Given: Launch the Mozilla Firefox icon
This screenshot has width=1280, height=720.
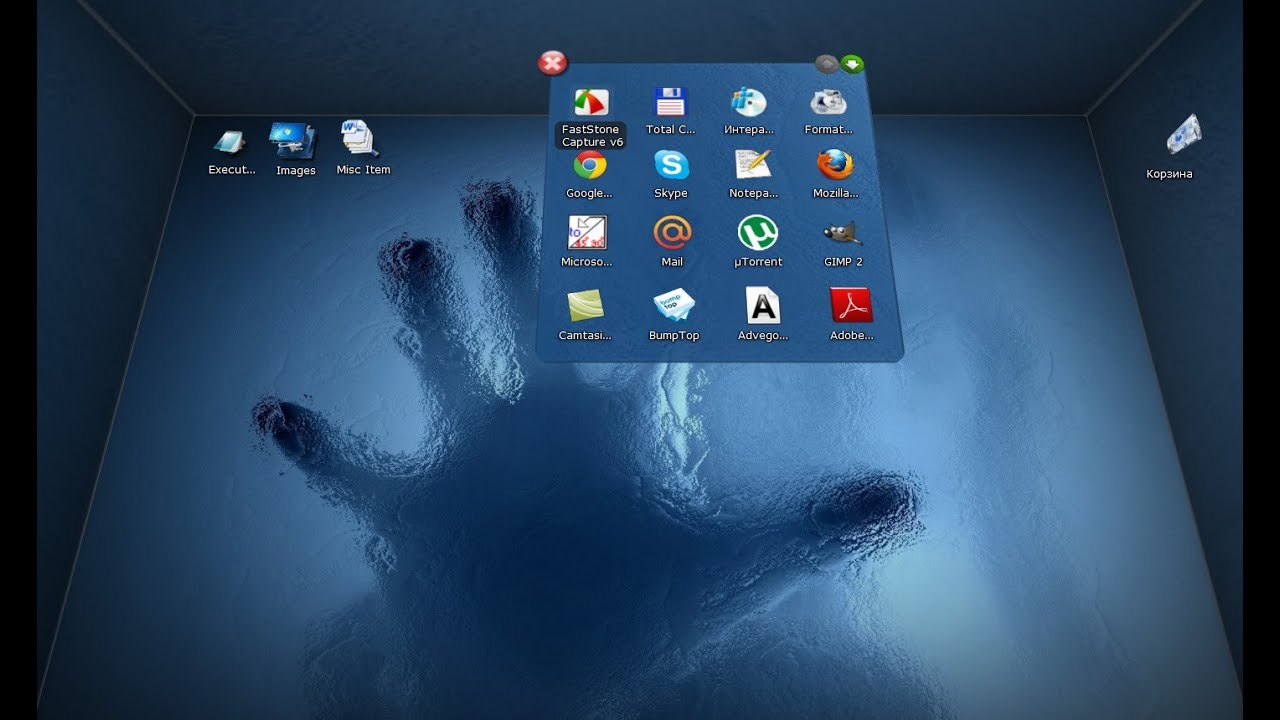Looking at the screenshot, I should point(835,164).
